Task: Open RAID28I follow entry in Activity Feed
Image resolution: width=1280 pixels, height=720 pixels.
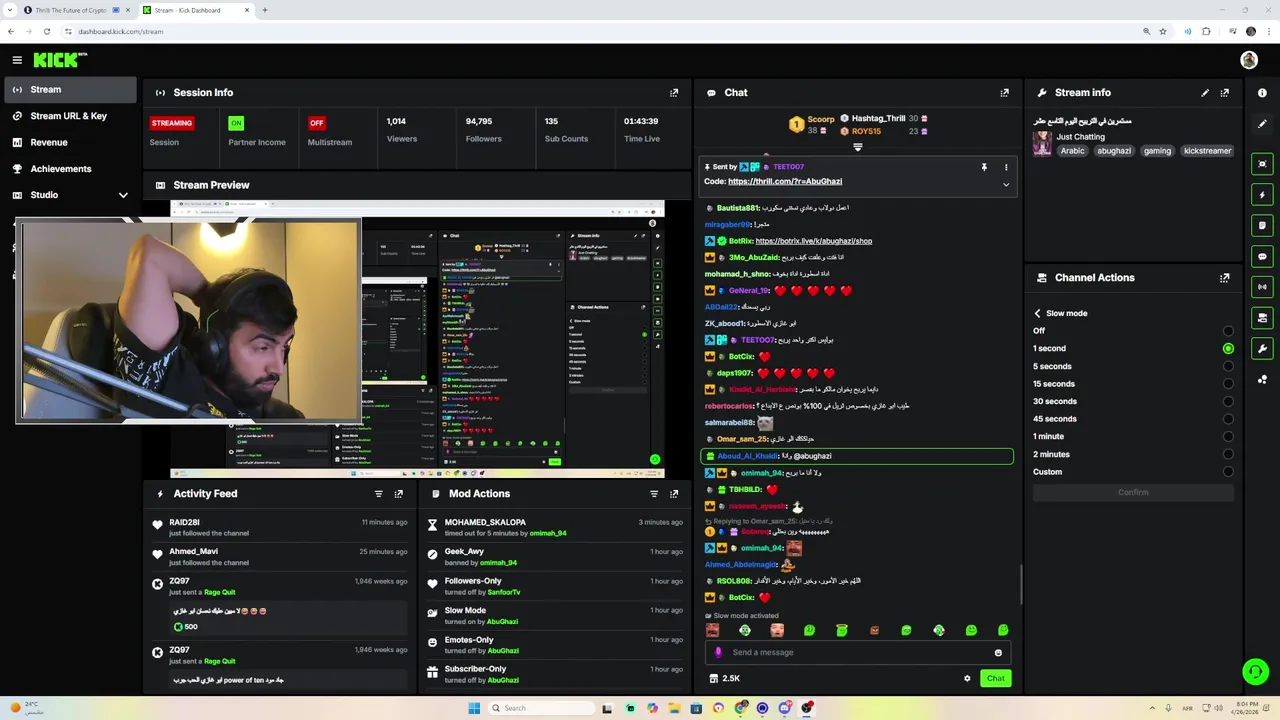Action: (280, 528)
